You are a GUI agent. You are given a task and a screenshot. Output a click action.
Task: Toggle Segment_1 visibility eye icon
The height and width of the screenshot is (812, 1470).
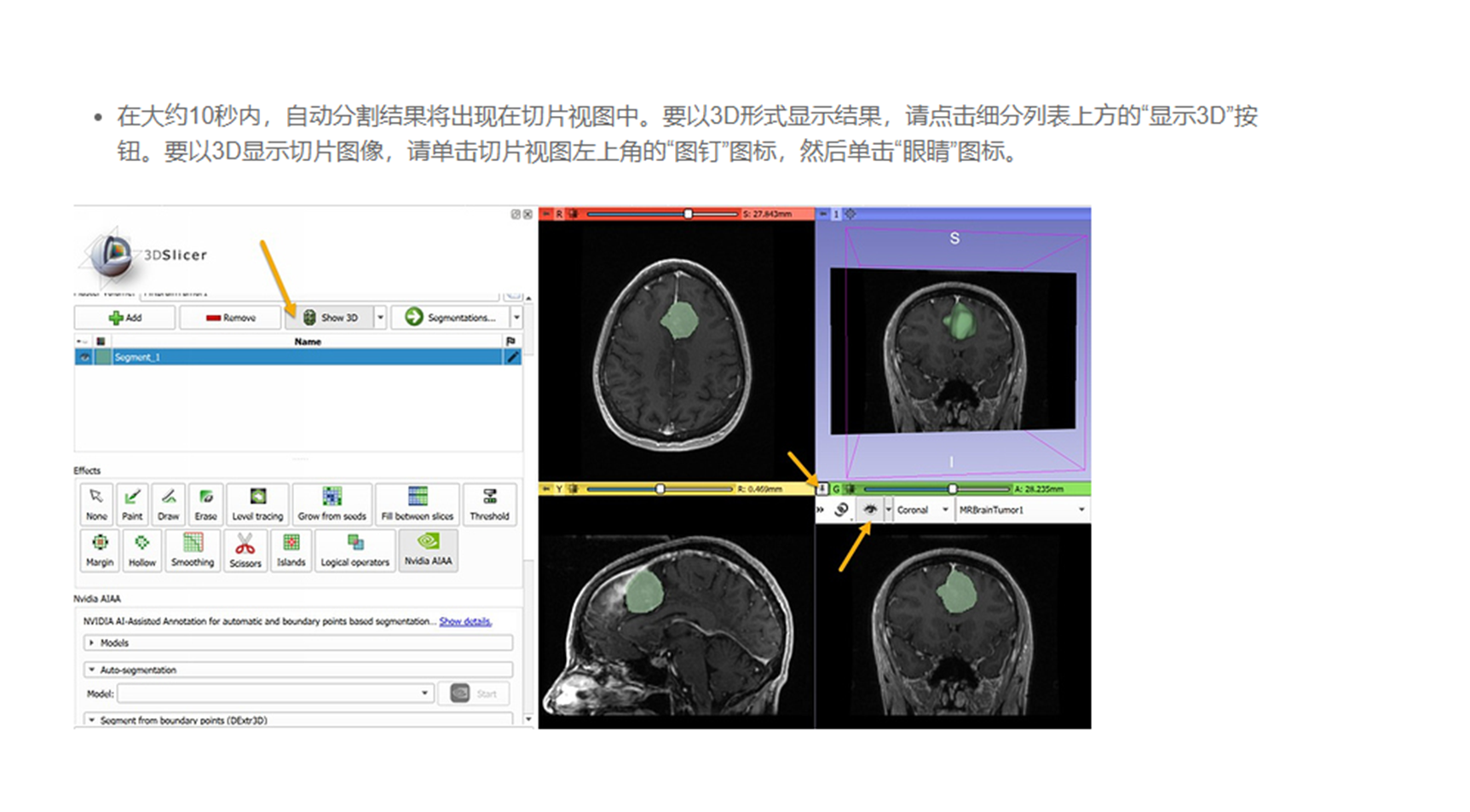tap(84, 357)
